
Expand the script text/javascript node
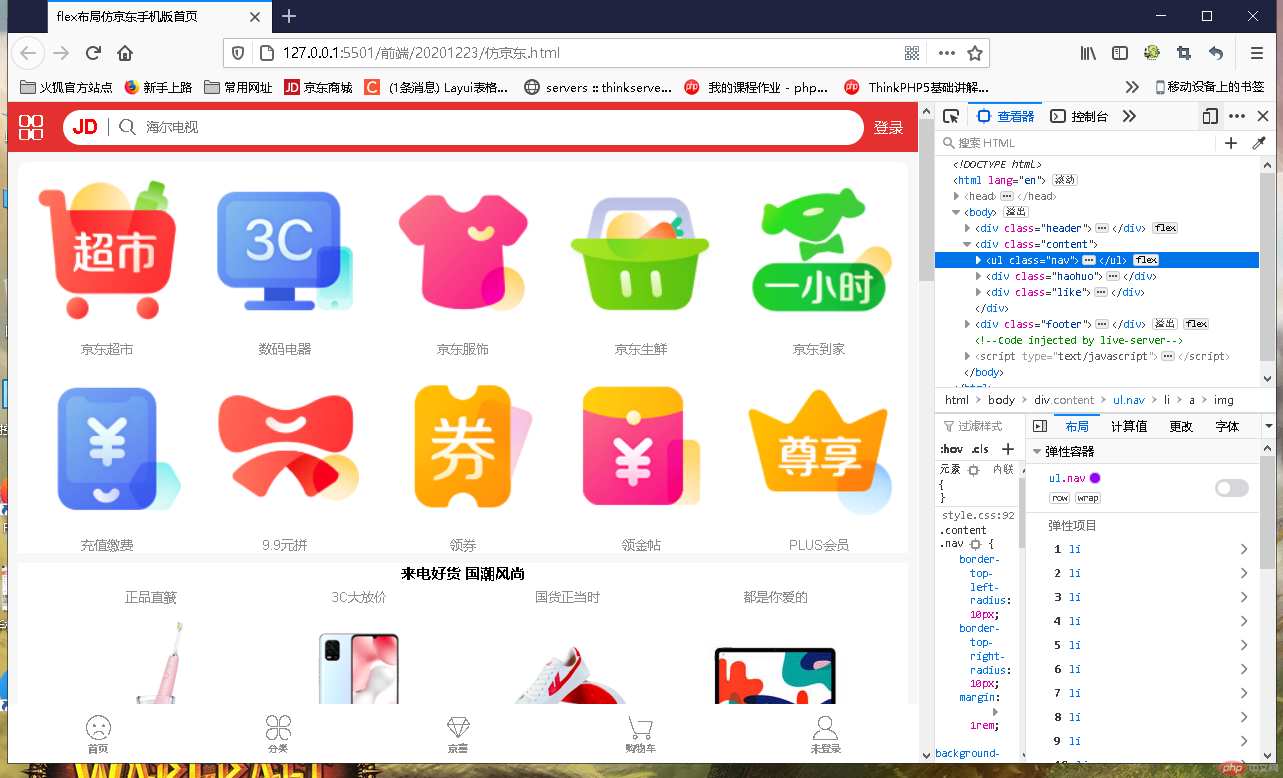[x=967, y=356]
